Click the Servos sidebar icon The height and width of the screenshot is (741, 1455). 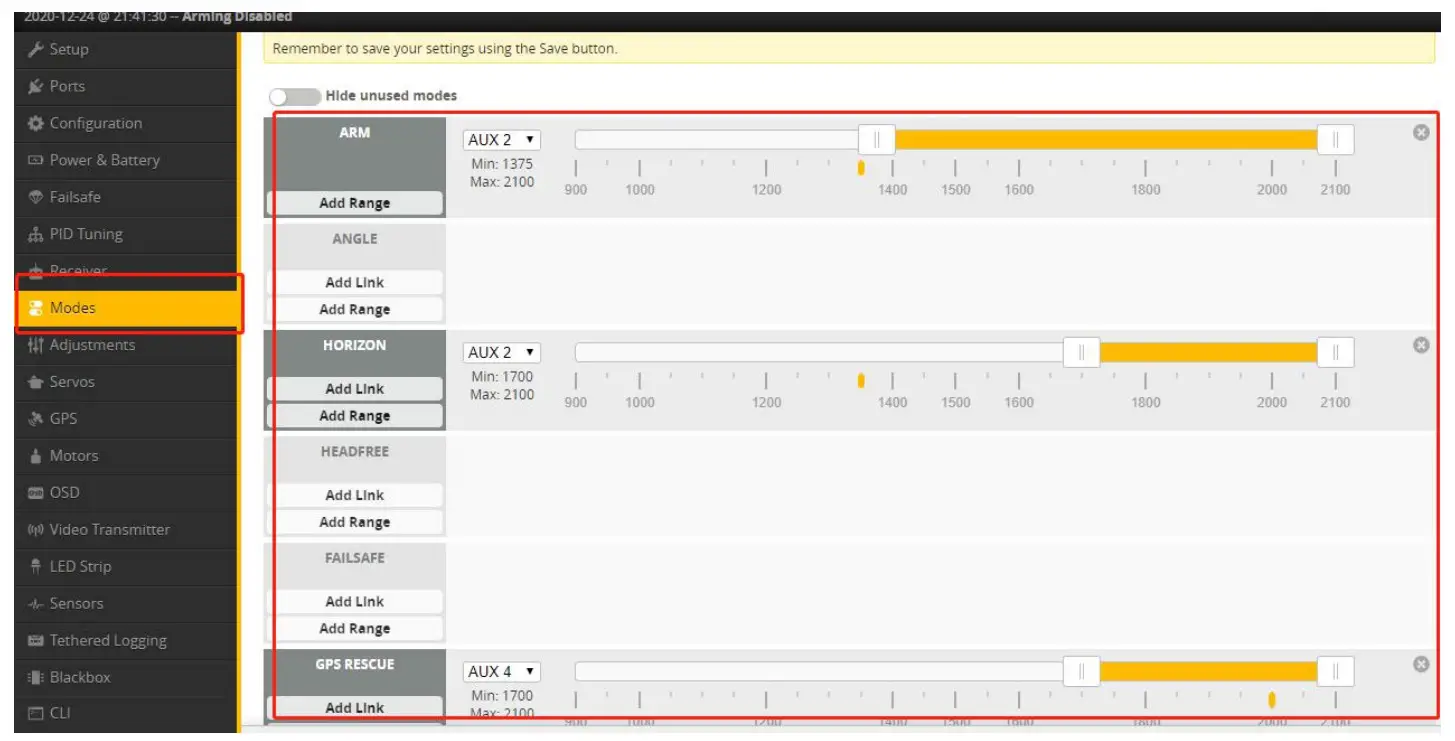tap(36, 382)
